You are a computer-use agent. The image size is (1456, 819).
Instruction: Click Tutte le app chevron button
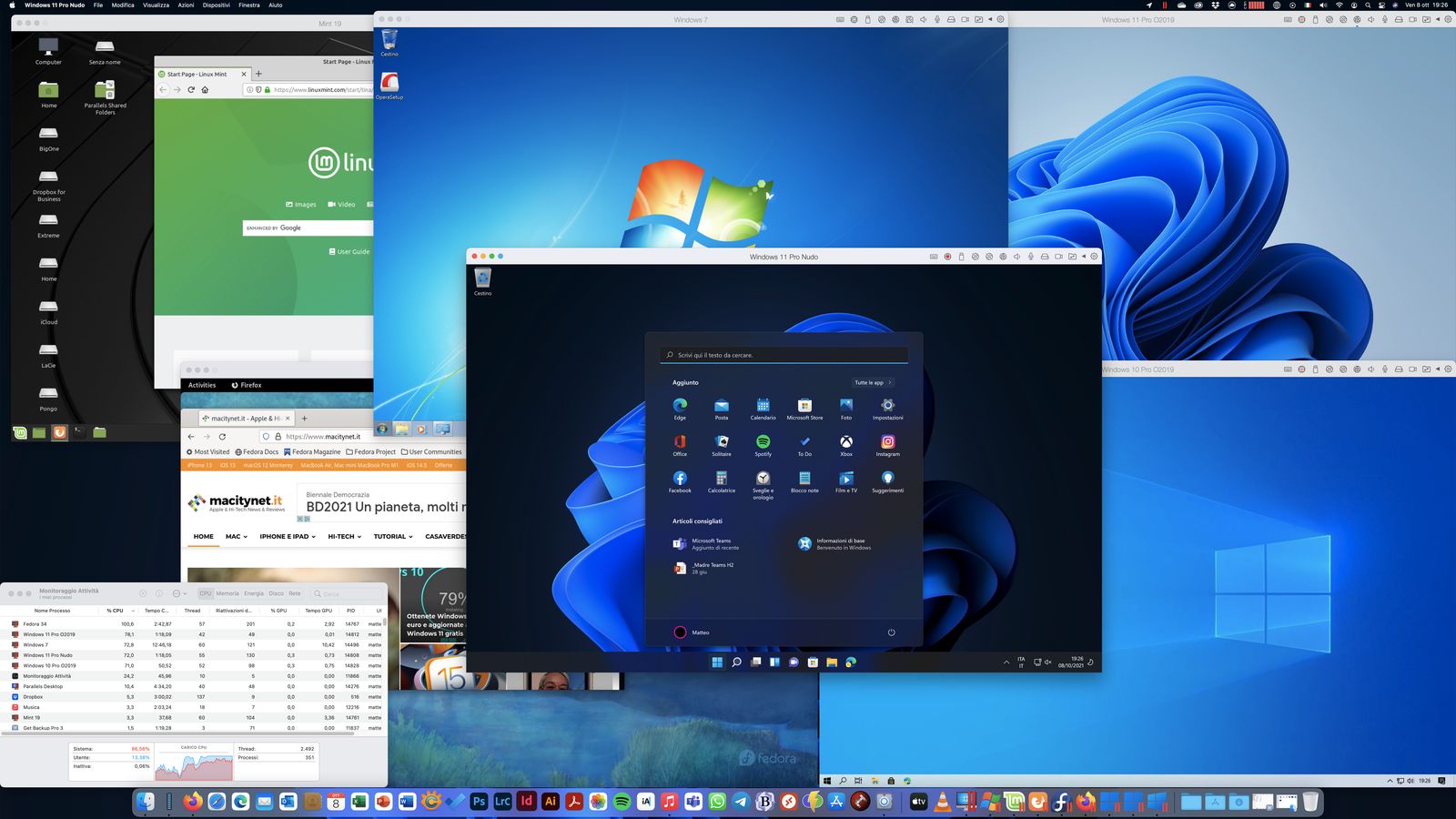(x=874, y=382)
